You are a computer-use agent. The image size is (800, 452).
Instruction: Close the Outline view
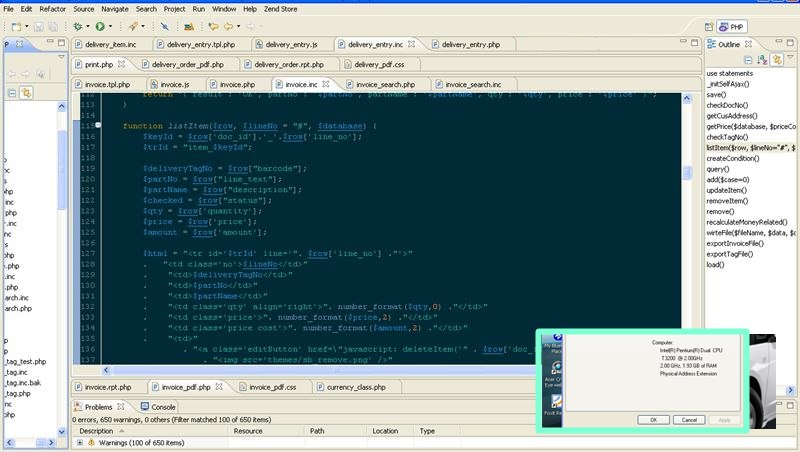748,44
